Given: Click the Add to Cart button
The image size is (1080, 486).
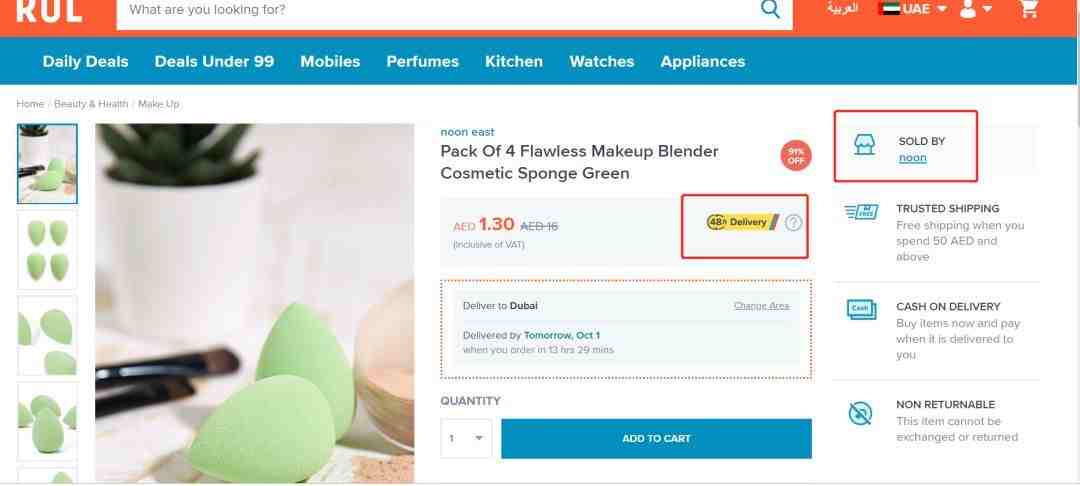Looking at the screenshot, I should click(x=656, y=439).
